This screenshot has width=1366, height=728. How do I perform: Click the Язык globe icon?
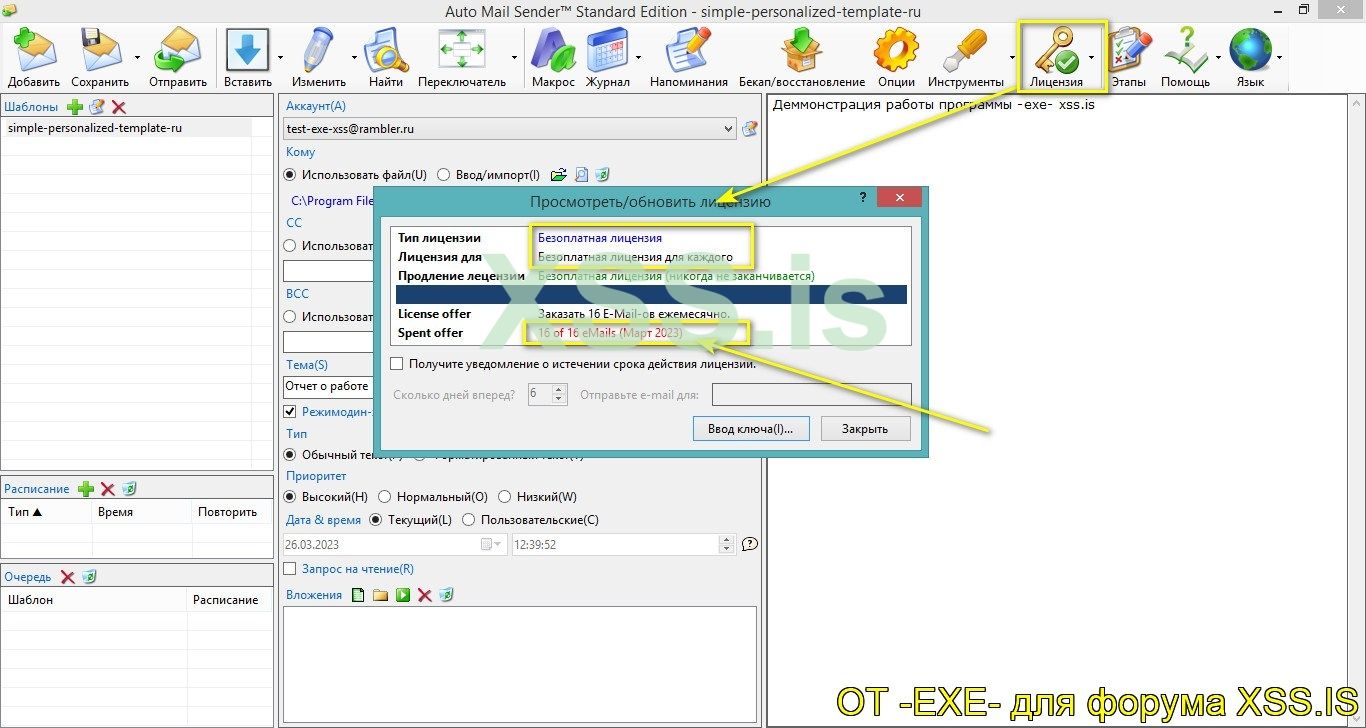click(x=1250, y=50)
